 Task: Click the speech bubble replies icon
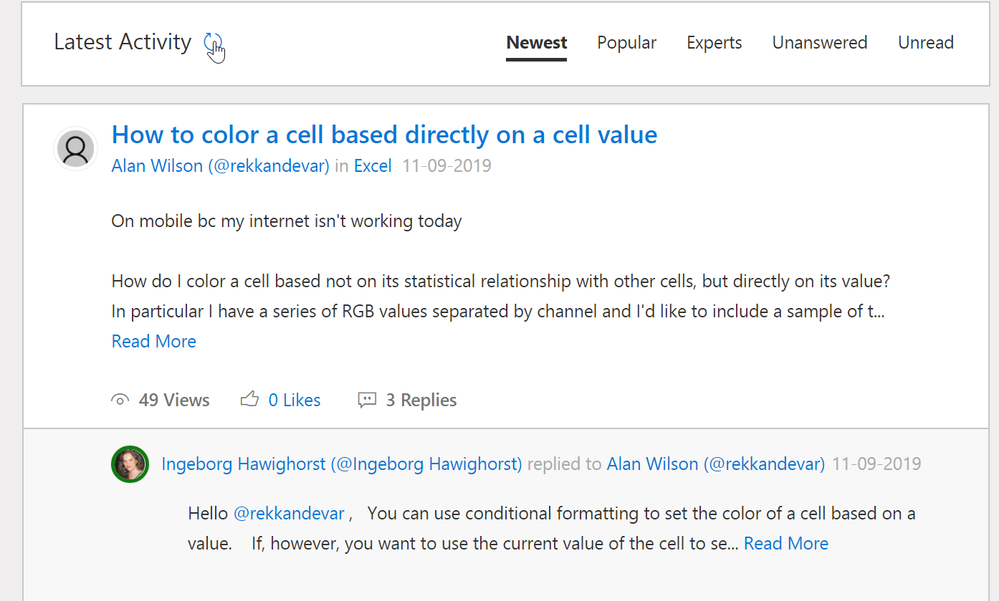[367, 400]
